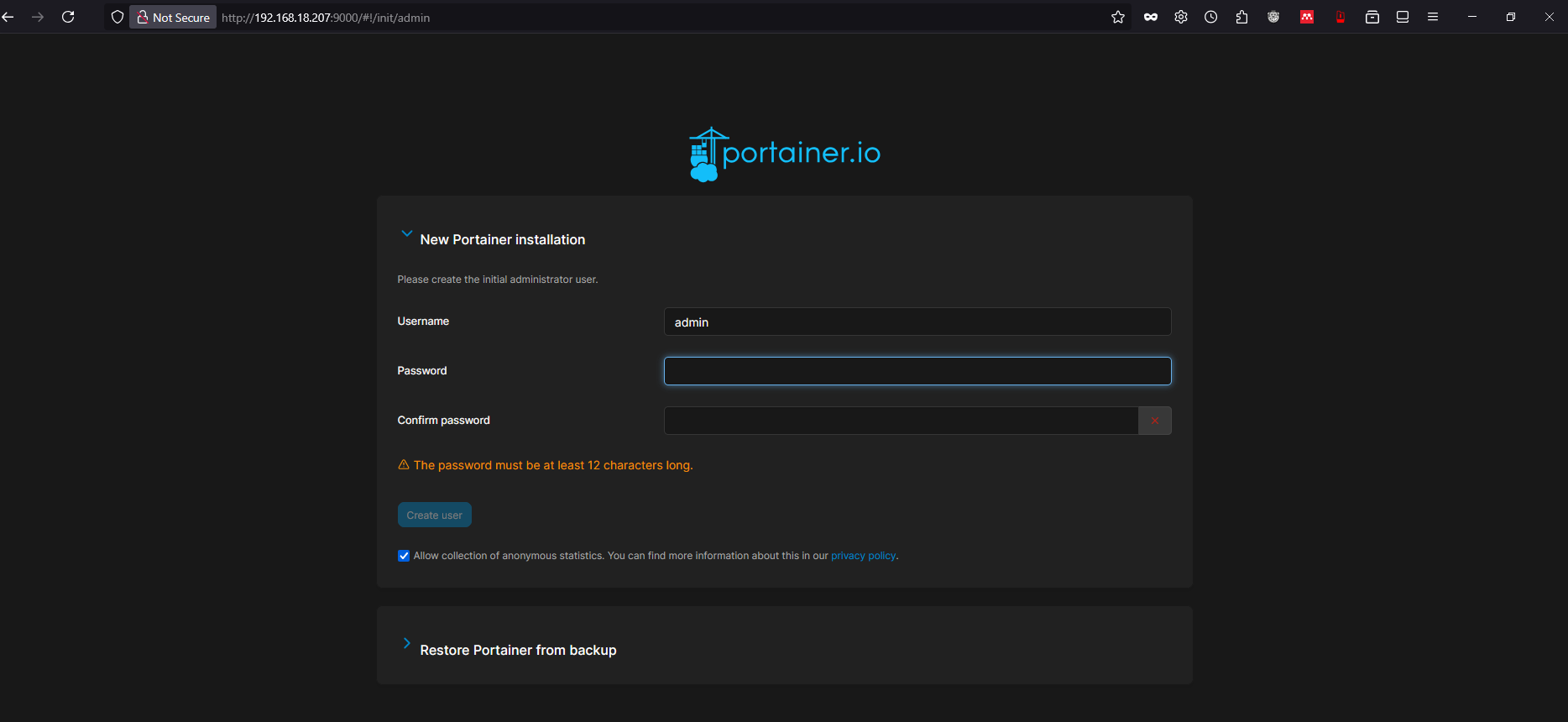Open the extensions puzzle icon
Viewport: 1568px width, 722px height.
point(1241,17)
